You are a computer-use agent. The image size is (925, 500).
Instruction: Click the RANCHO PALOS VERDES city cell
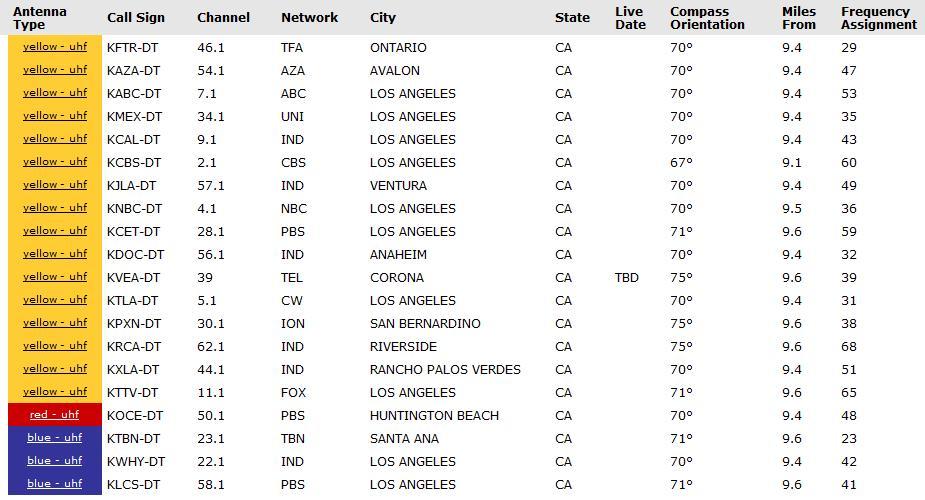click(445, 370)
